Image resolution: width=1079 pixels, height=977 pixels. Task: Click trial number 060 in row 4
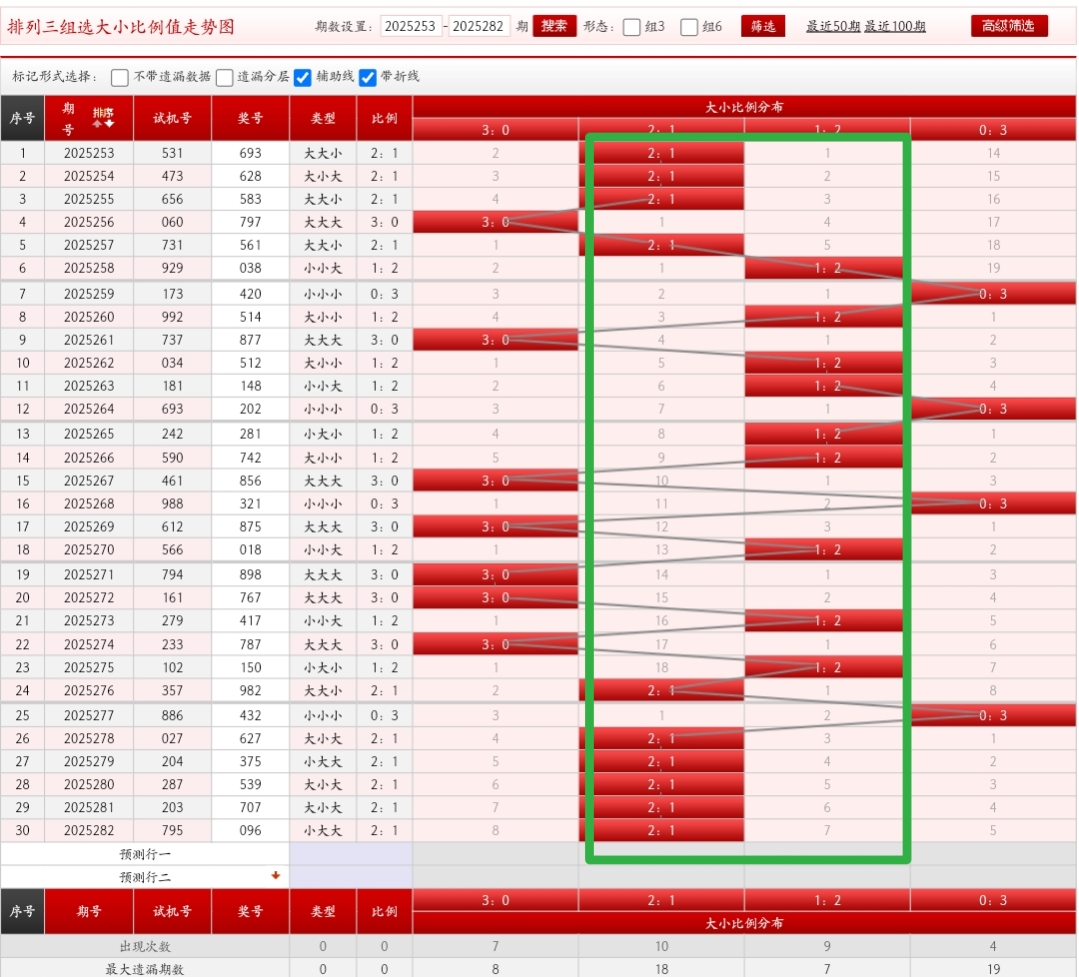point(172,222)
